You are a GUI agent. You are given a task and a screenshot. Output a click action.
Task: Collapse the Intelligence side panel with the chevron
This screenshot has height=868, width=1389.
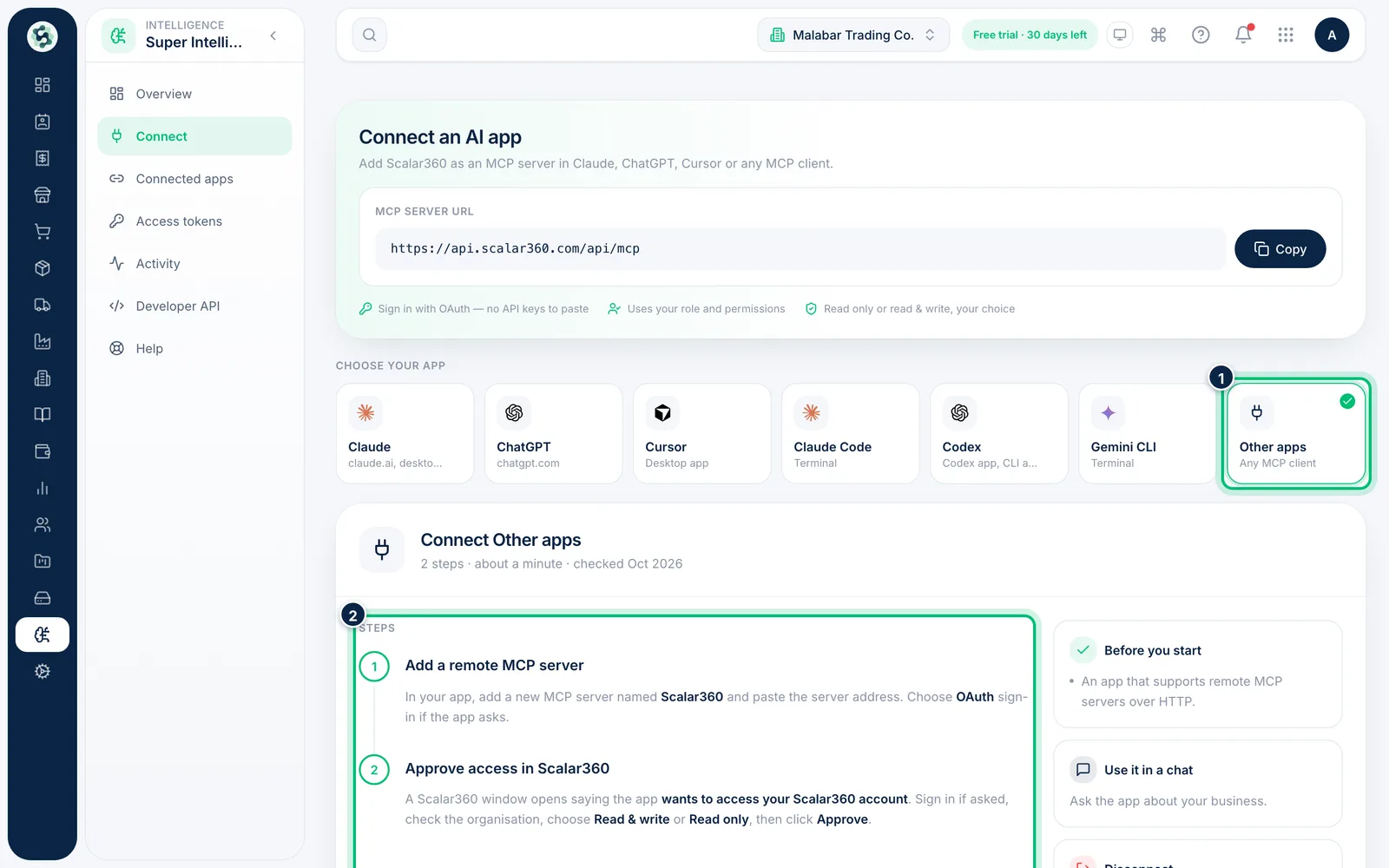click(273, 36)
